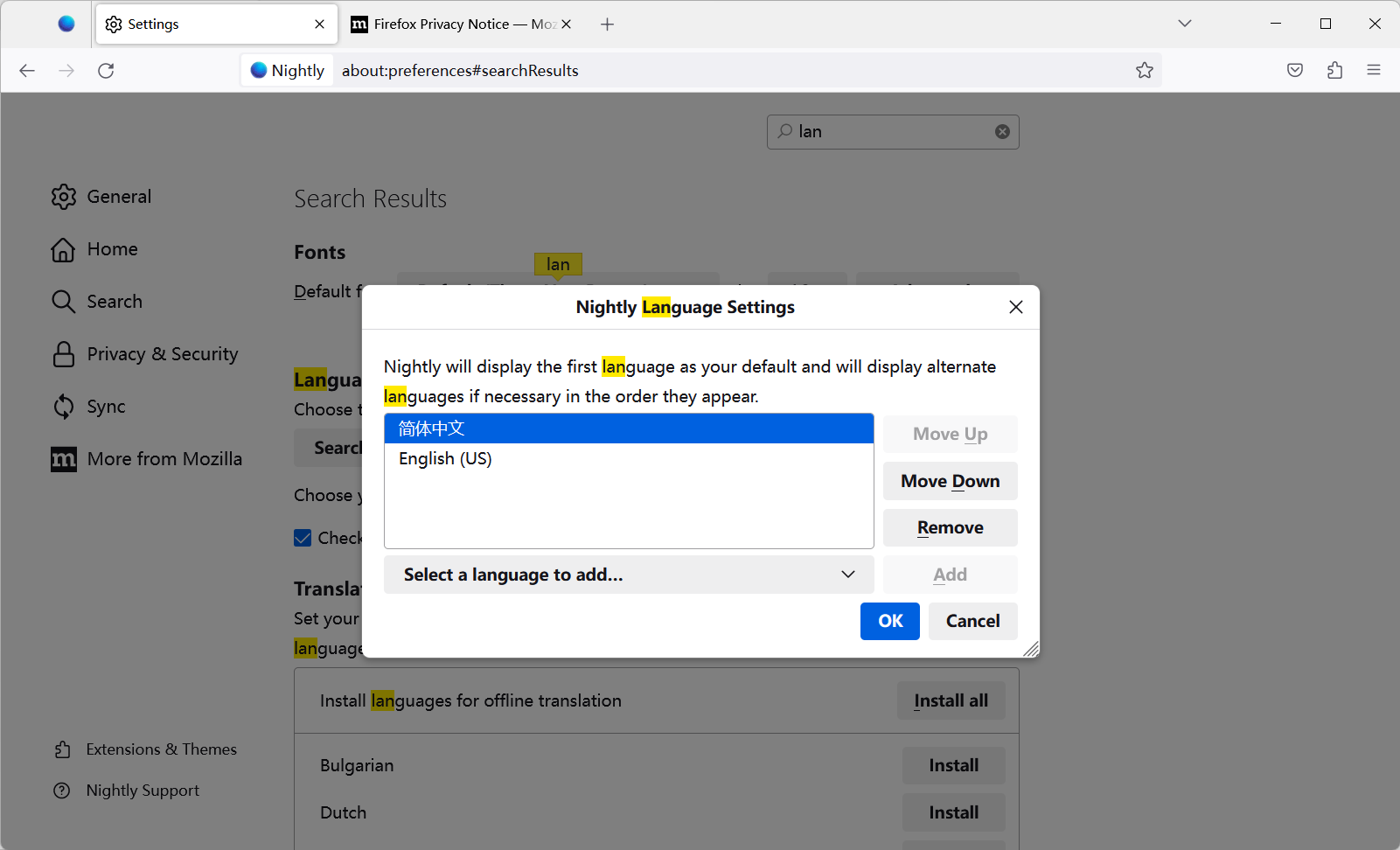
Task: Click the disabled Move Up button
Action: (951, 434)
